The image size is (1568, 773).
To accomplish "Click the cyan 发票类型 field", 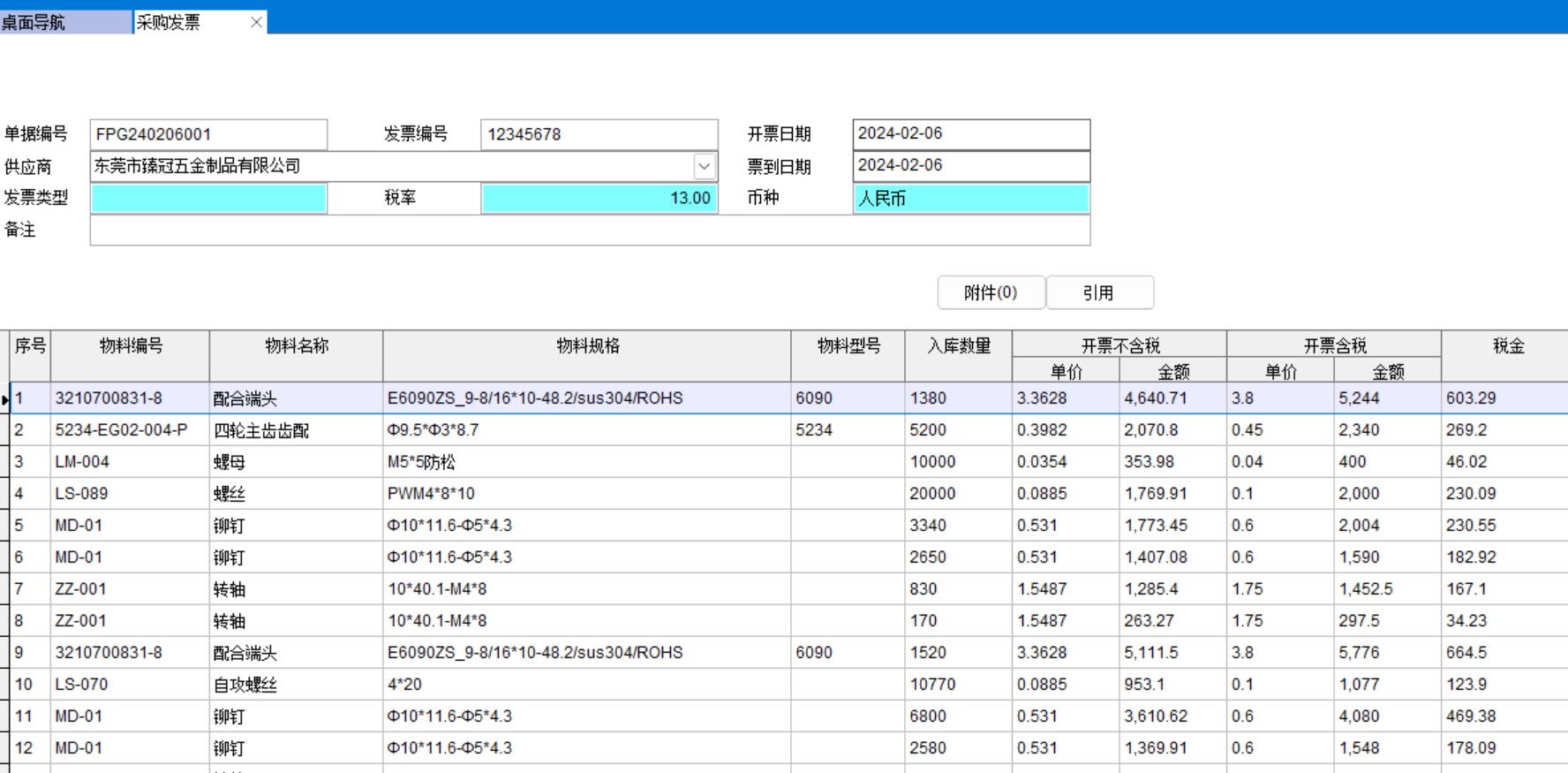I will 208,198.
